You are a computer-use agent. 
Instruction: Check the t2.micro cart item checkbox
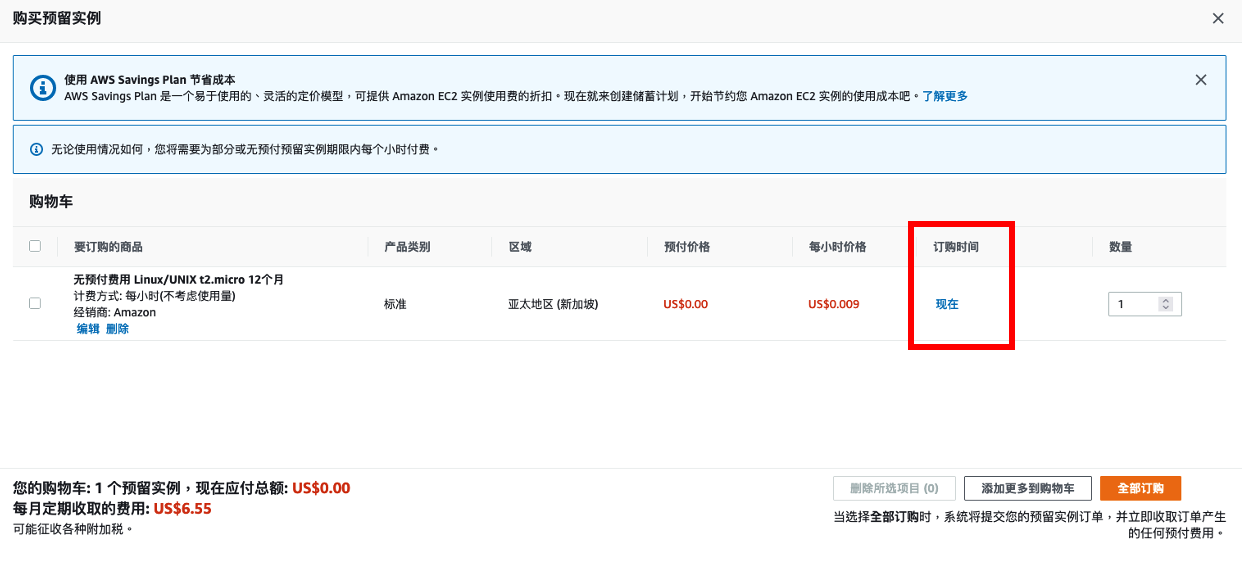pyautogui.click(x=36, y=303)
